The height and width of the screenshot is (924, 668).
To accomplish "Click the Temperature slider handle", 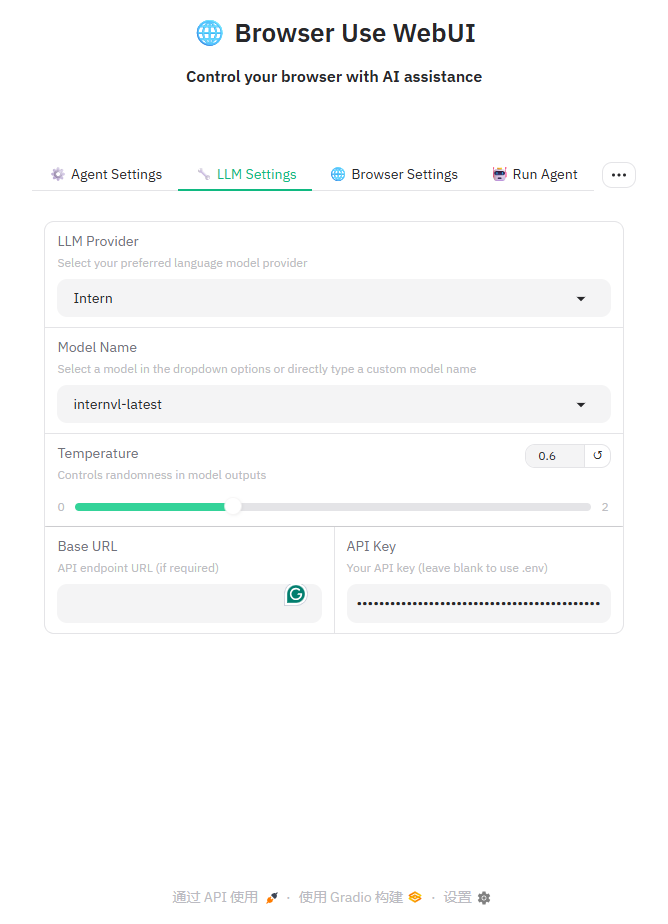I will [x=233, y=507].
